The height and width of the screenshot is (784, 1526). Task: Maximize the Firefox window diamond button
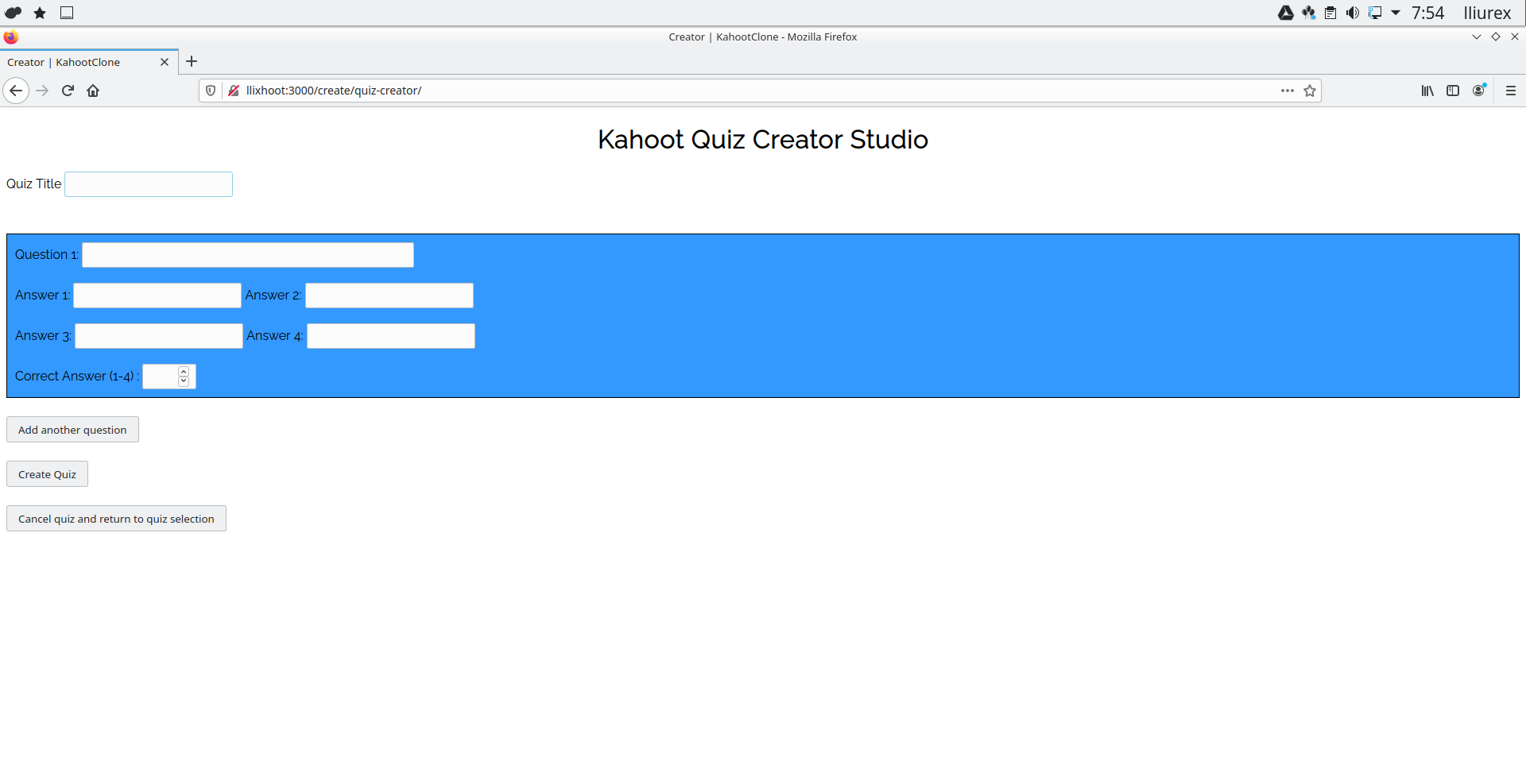[x=1496, y=37]
